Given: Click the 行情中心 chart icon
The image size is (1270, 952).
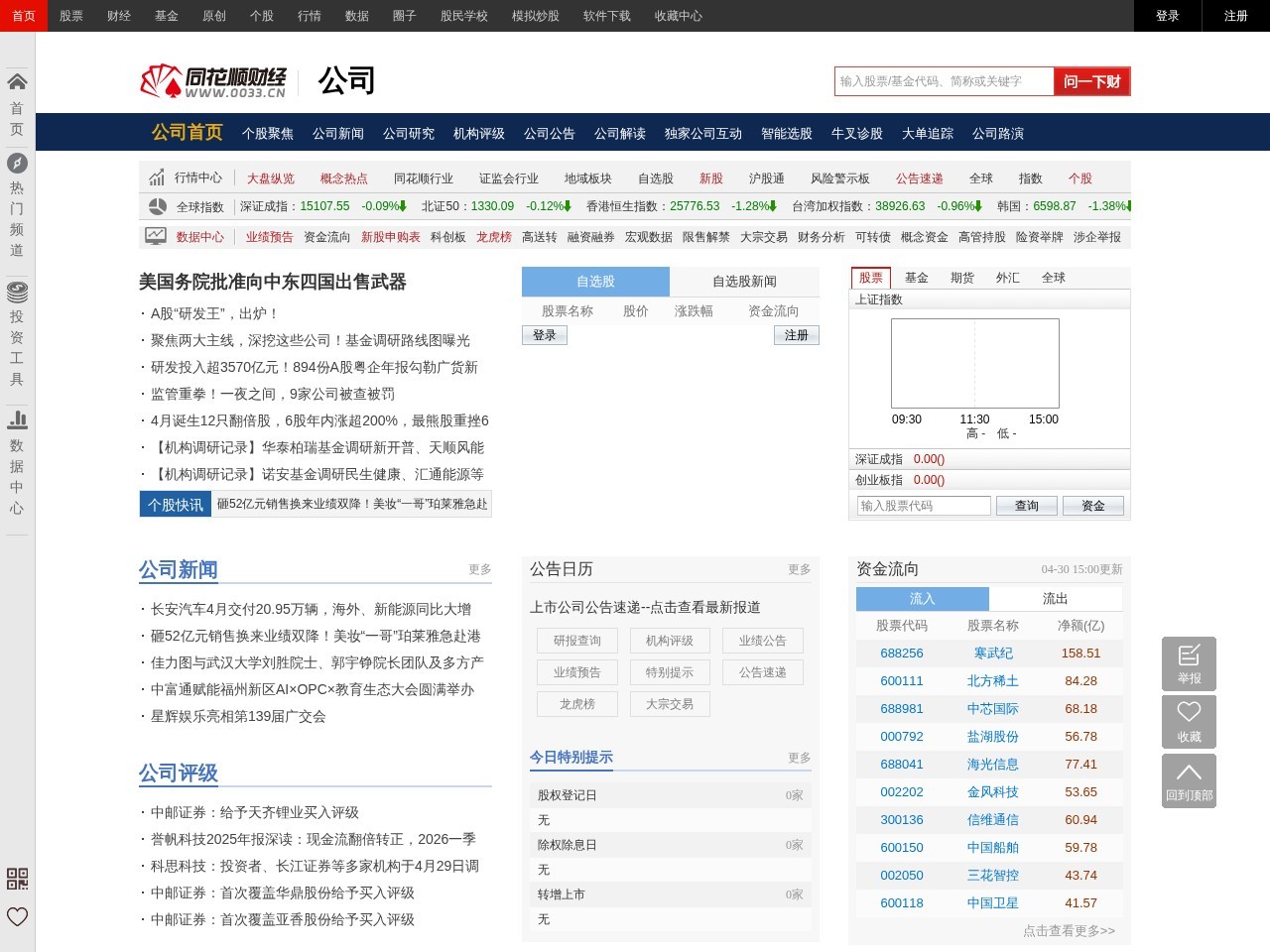Looking at the screenshot, I should 157,178.
